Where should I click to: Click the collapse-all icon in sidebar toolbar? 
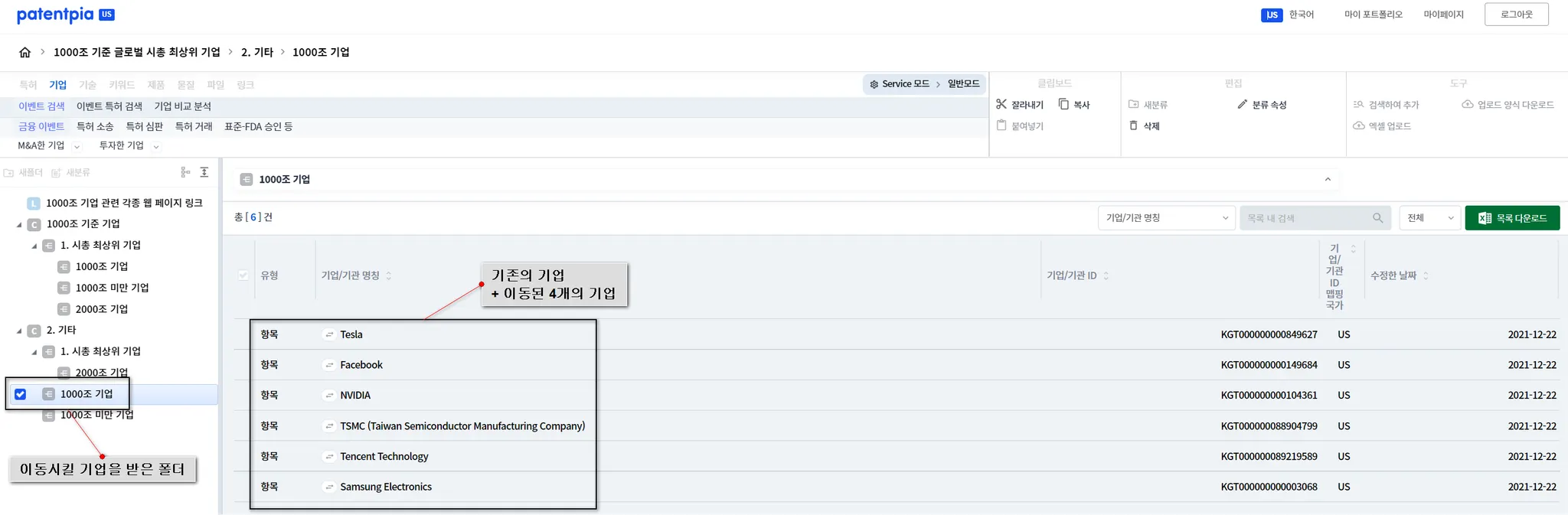(x=204, y=172)
